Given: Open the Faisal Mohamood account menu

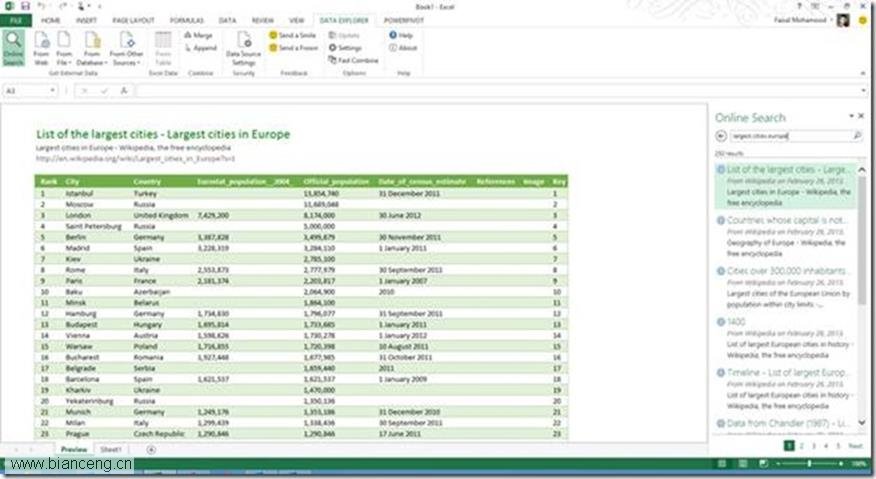Looking at the screenshot, I should pyautogui.click(x=801, y=21).
